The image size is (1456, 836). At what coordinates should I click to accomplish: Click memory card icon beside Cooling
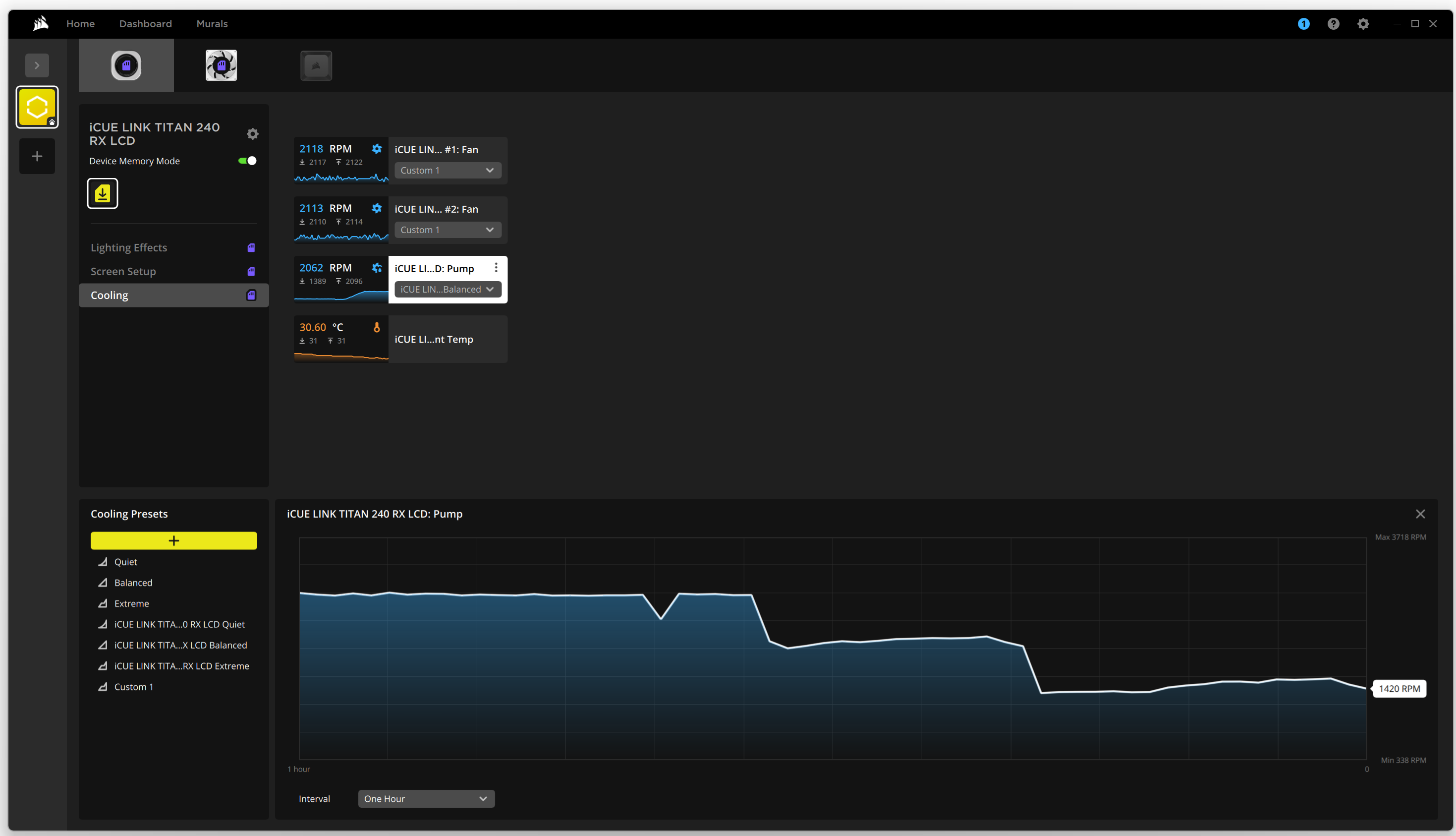[251, 295]
